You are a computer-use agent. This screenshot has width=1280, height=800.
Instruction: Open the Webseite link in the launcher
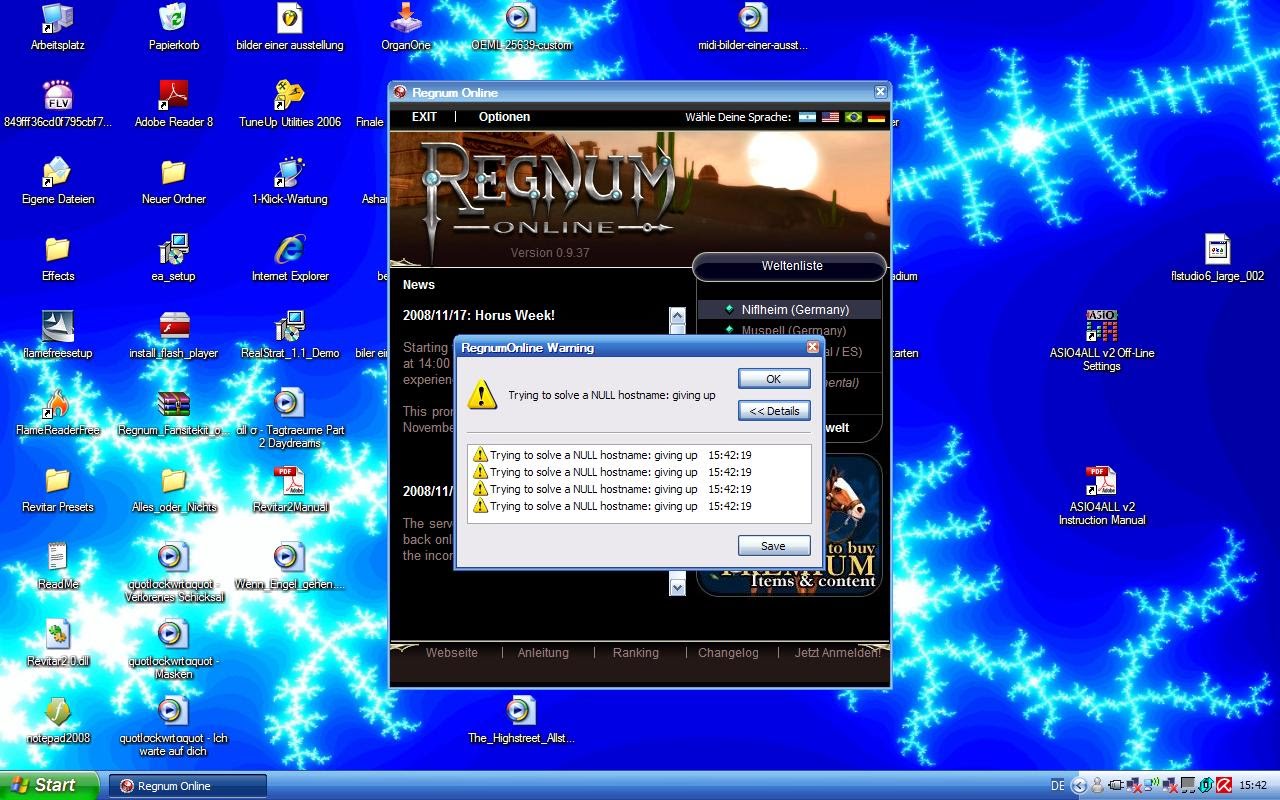pos(452,653)
